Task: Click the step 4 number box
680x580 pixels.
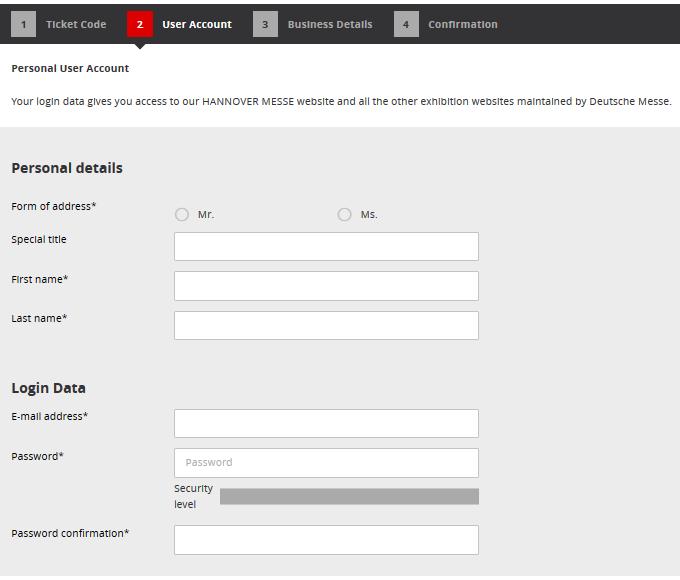Action: (406, 24)
